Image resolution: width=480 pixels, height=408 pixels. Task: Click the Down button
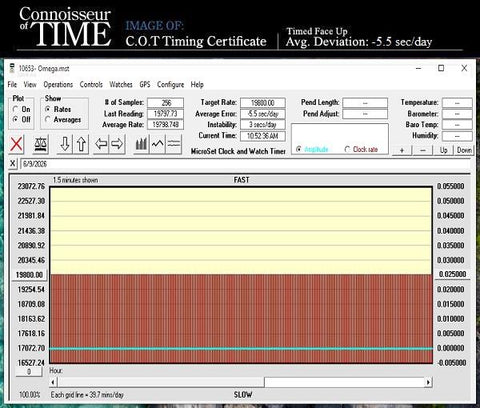click(x=464, y=150)
